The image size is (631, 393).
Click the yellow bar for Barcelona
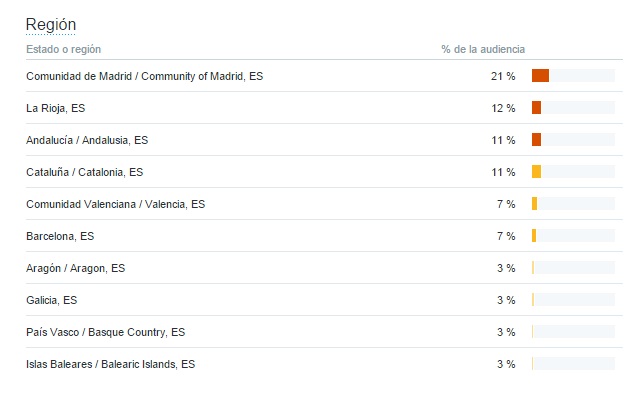point(534,236)
